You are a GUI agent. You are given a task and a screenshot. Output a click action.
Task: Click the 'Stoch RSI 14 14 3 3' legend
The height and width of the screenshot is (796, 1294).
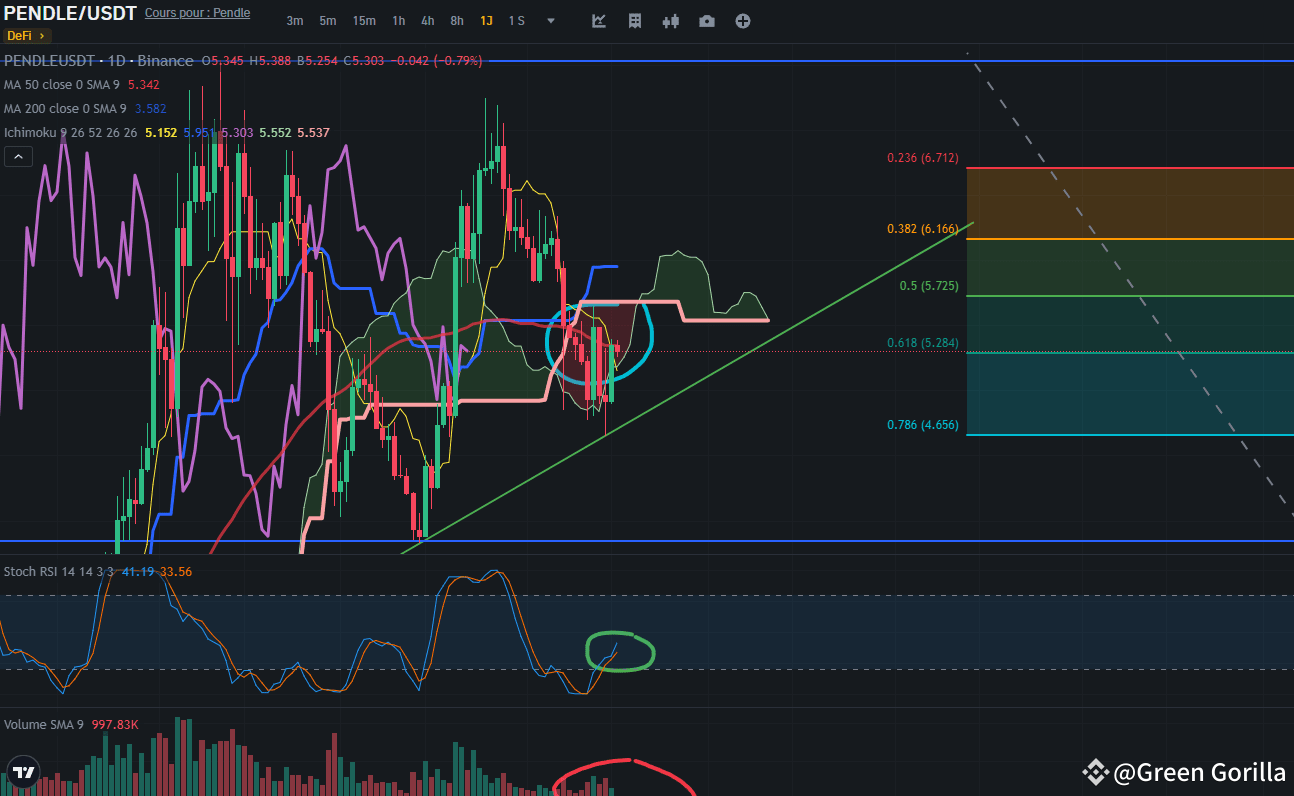59,572
